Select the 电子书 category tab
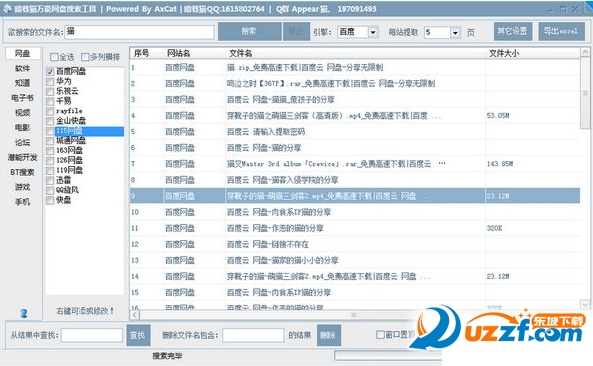The height and width of the screenshot is (366, 593). pyautogui.click(x=23, y=98)
